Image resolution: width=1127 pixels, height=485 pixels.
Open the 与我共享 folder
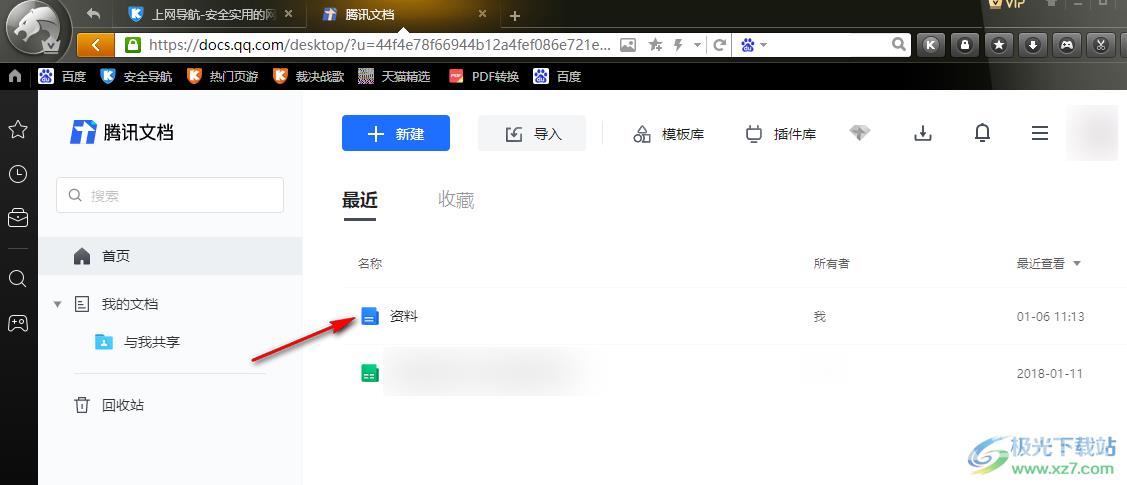[x=137, y=342]
